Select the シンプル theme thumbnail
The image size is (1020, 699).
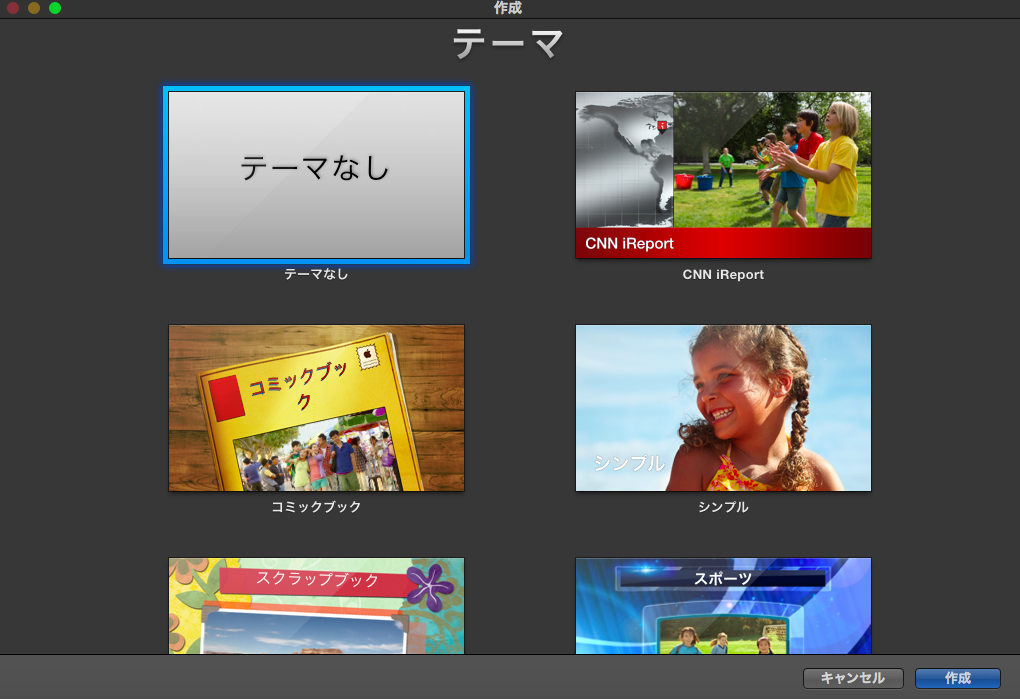tap(723, 408)
